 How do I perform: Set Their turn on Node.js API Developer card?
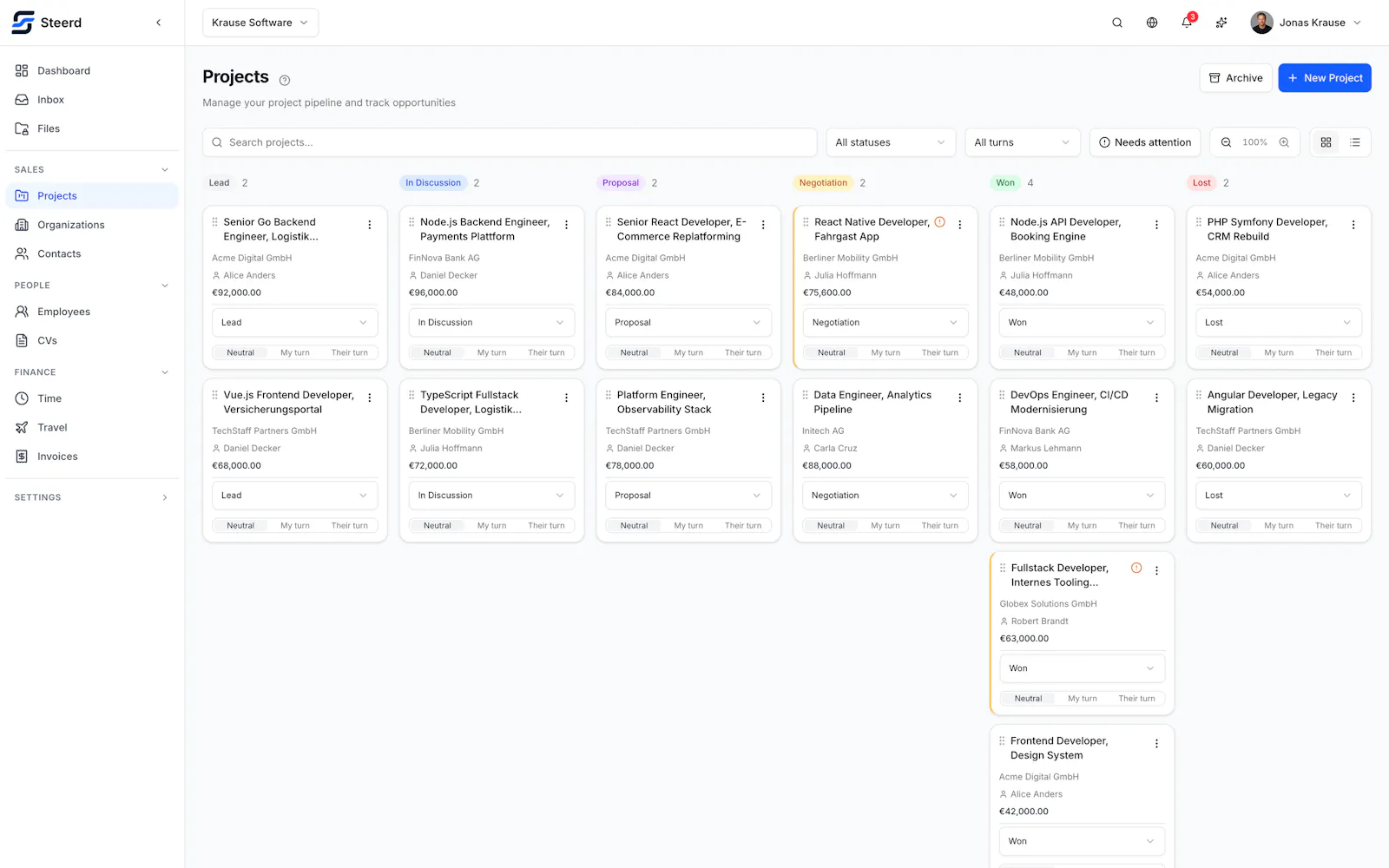tap(1136, 352)
